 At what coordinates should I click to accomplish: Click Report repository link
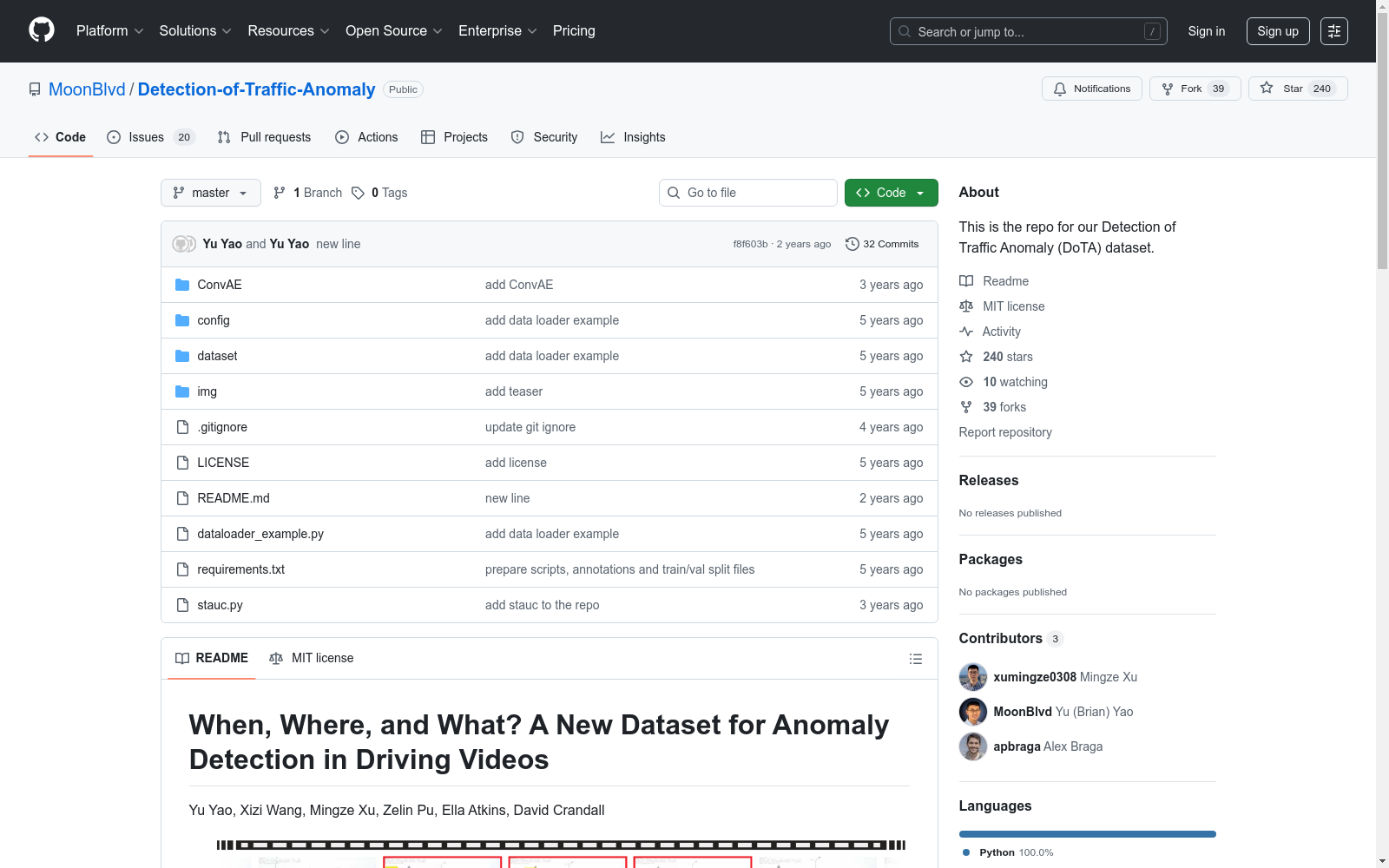coord(1005,432)
